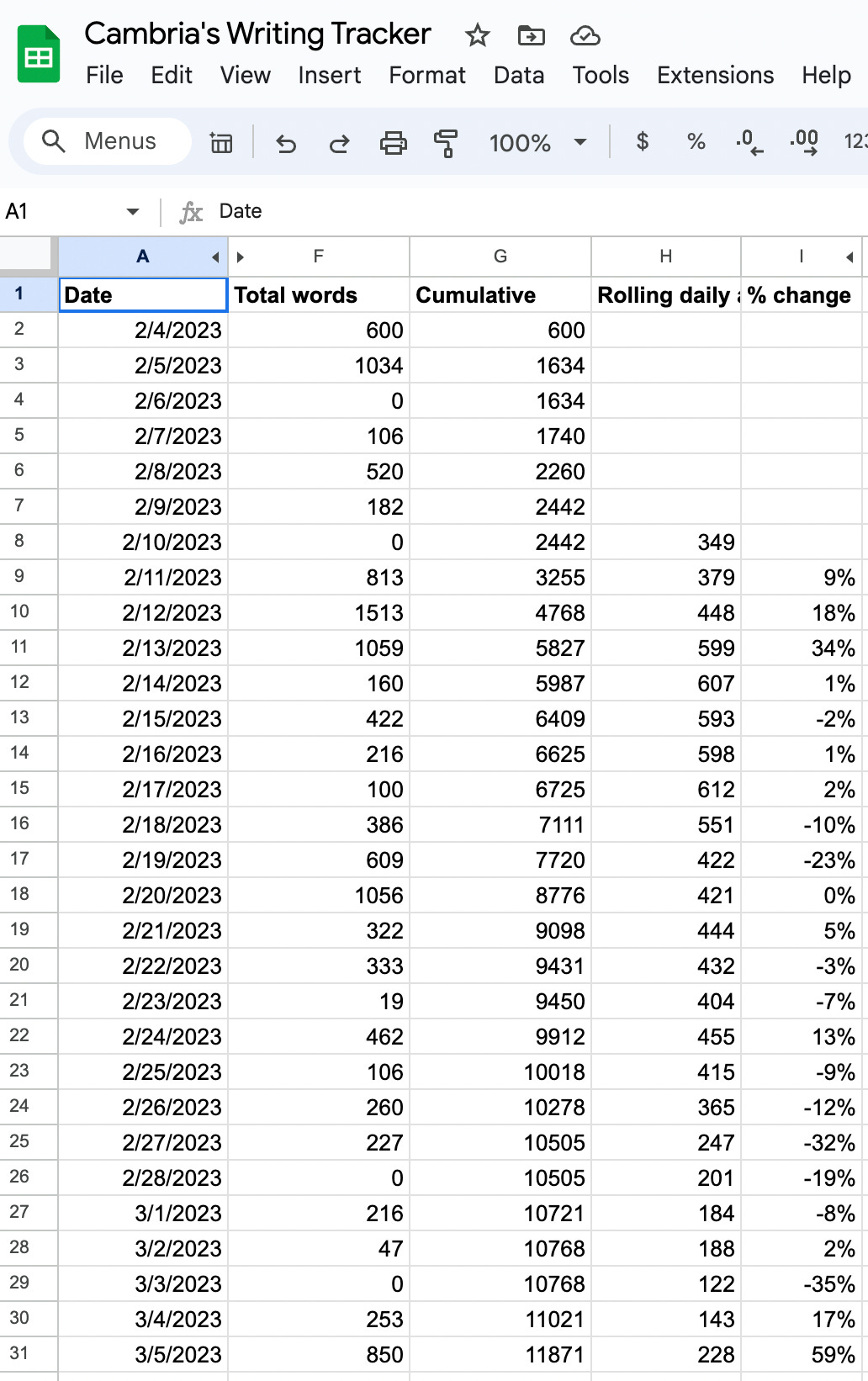Select the % change cell -23%
Image resolution: width=868 pixels, height=1381 pixels.
(x=802, y=860)
